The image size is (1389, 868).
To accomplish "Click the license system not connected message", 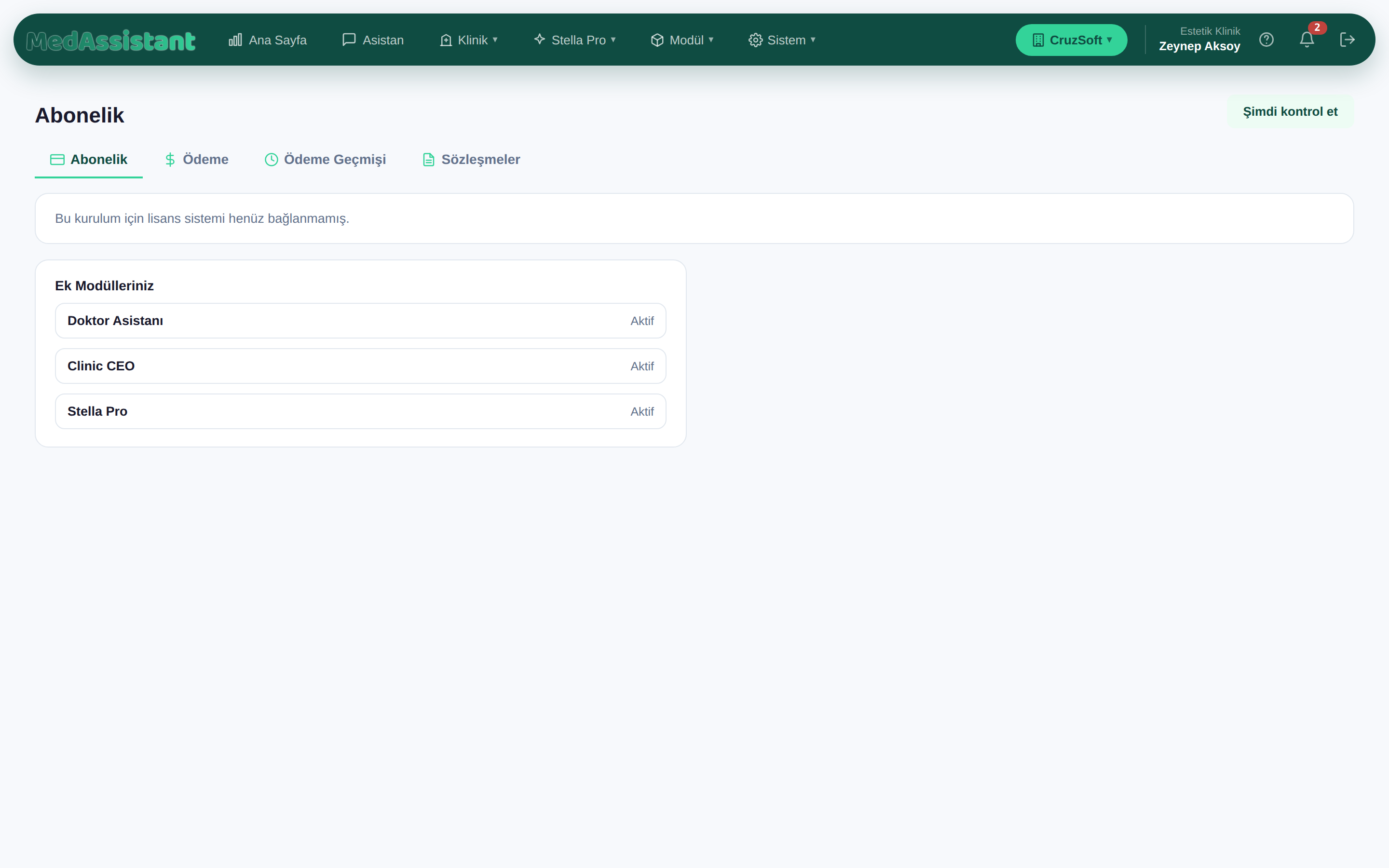I will [202, 219].
